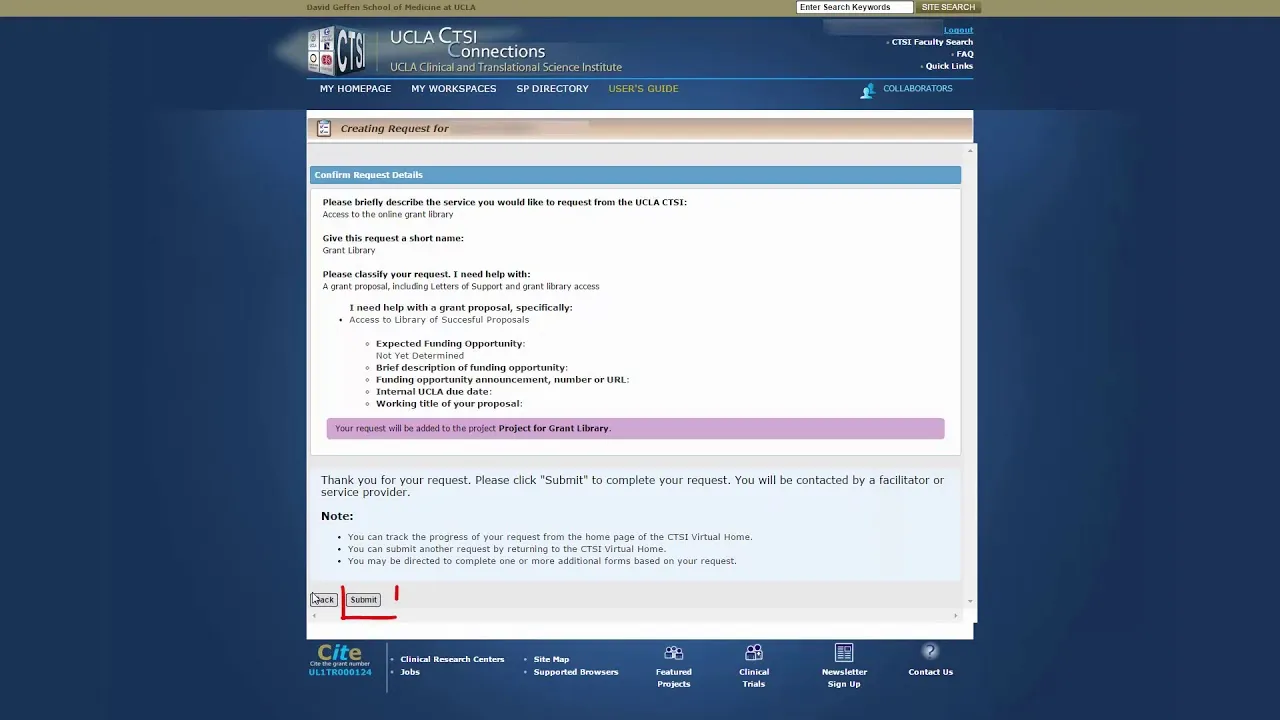
Task: Click the Cite the grant number logo
Action: point(340,655)
